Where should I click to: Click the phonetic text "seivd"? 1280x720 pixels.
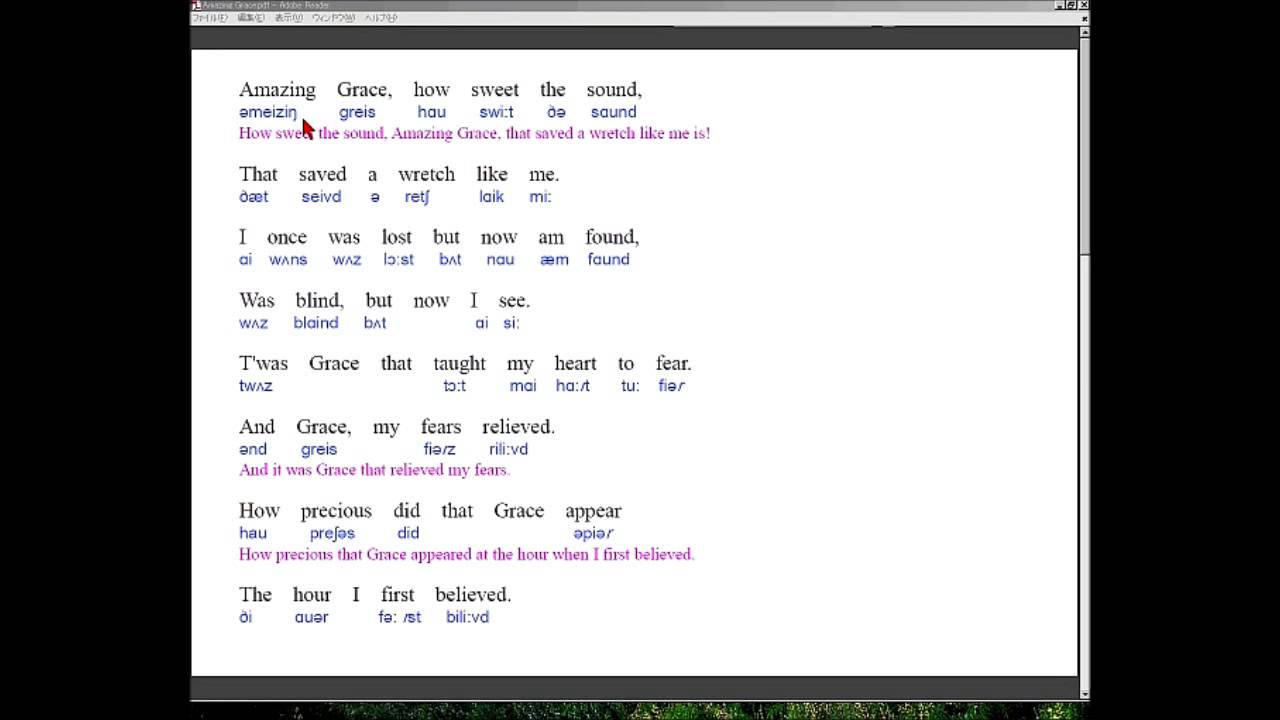click(x=321, y=197)
